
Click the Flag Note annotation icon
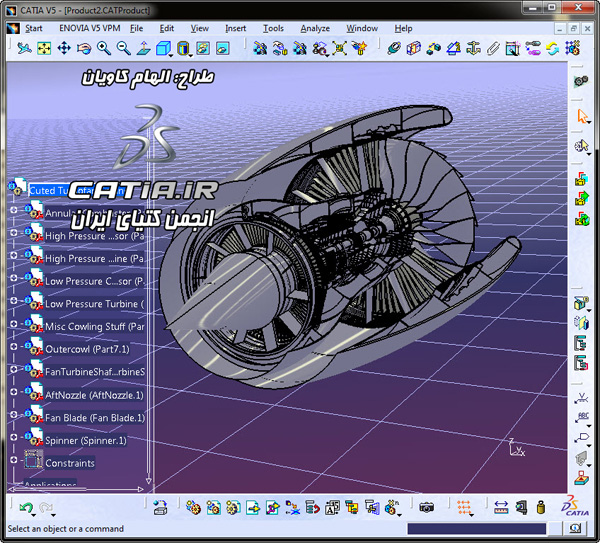(582, 437)
